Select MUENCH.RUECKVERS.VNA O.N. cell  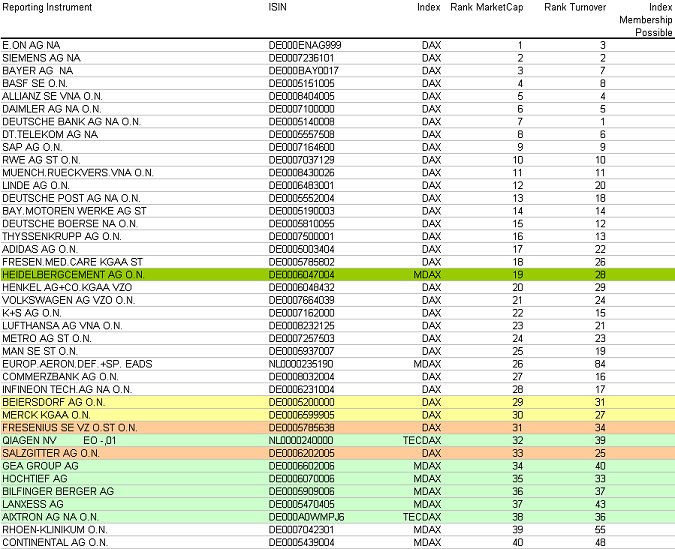[x=78, y=173]
